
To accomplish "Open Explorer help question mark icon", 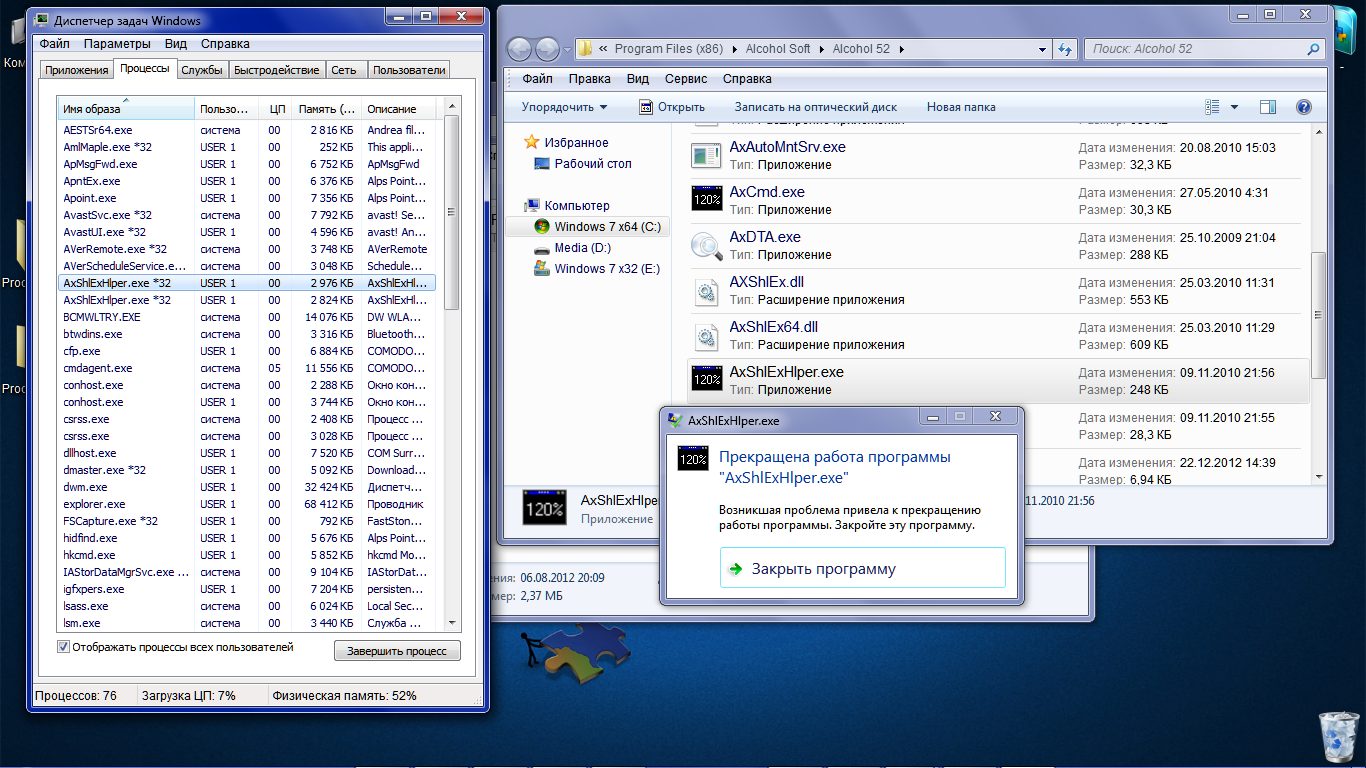I will coord(1303,107).
